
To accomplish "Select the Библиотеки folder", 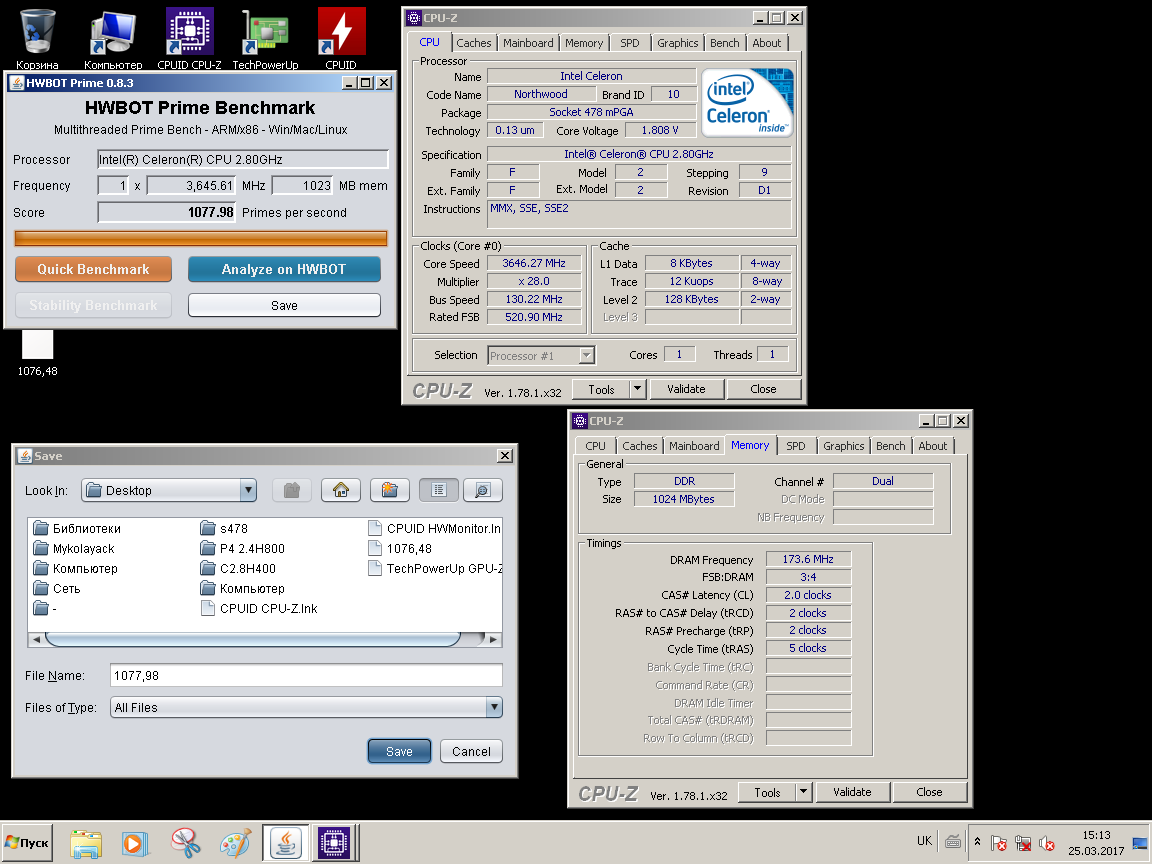I will (x=77, y=528).
